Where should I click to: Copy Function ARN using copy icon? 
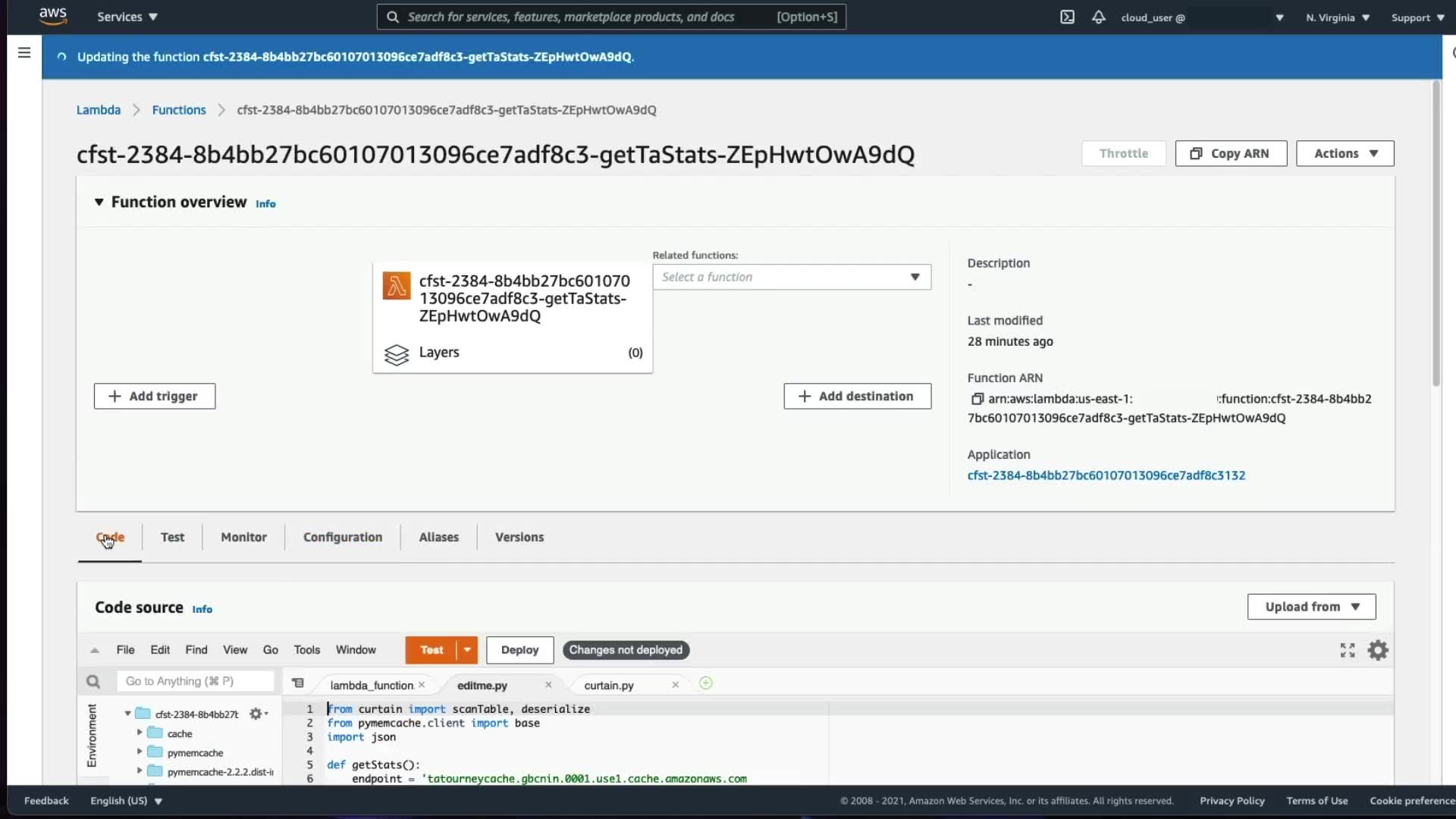click(x=977, y=399)
